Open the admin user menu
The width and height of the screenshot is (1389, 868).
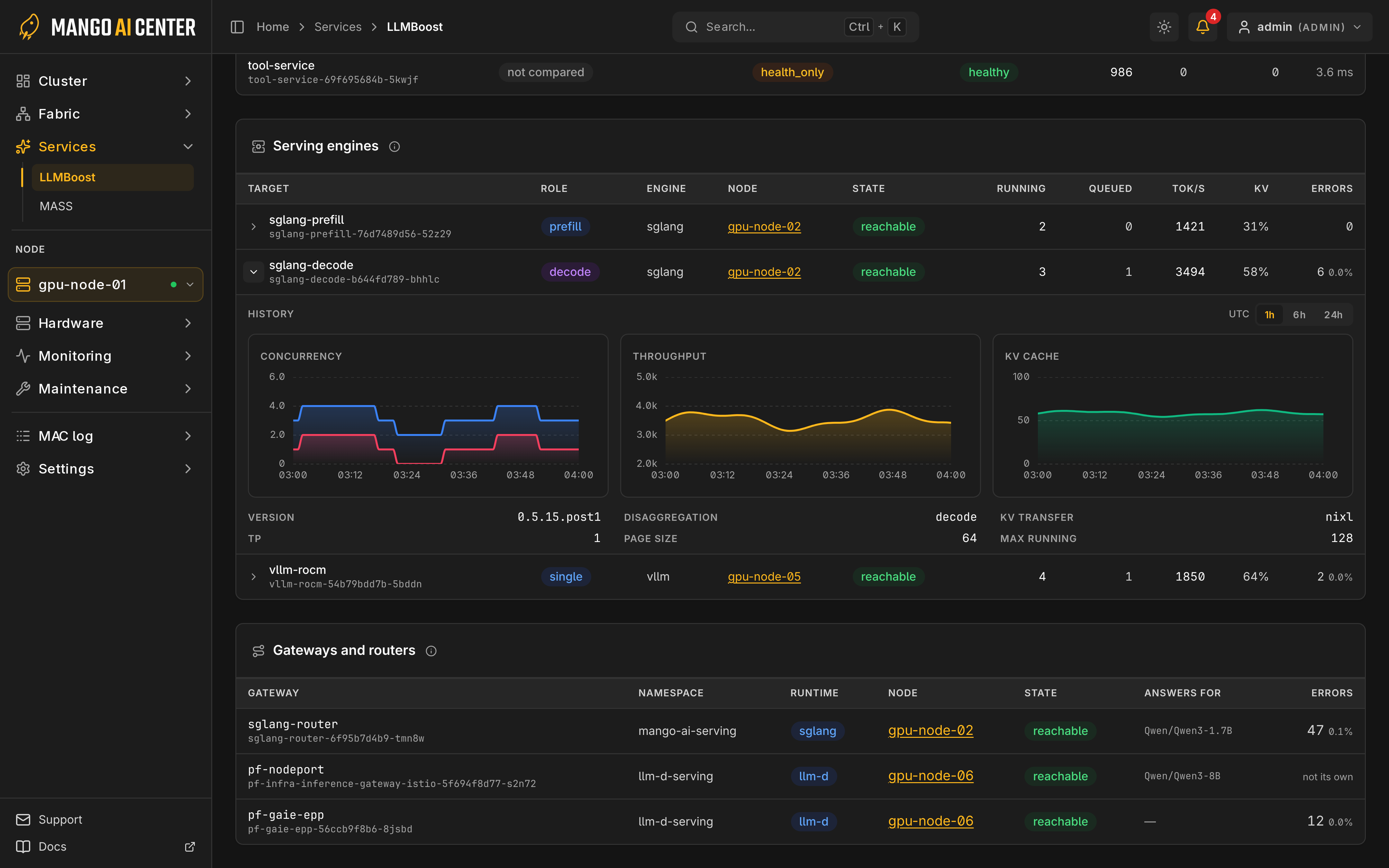click(1300, 27)
